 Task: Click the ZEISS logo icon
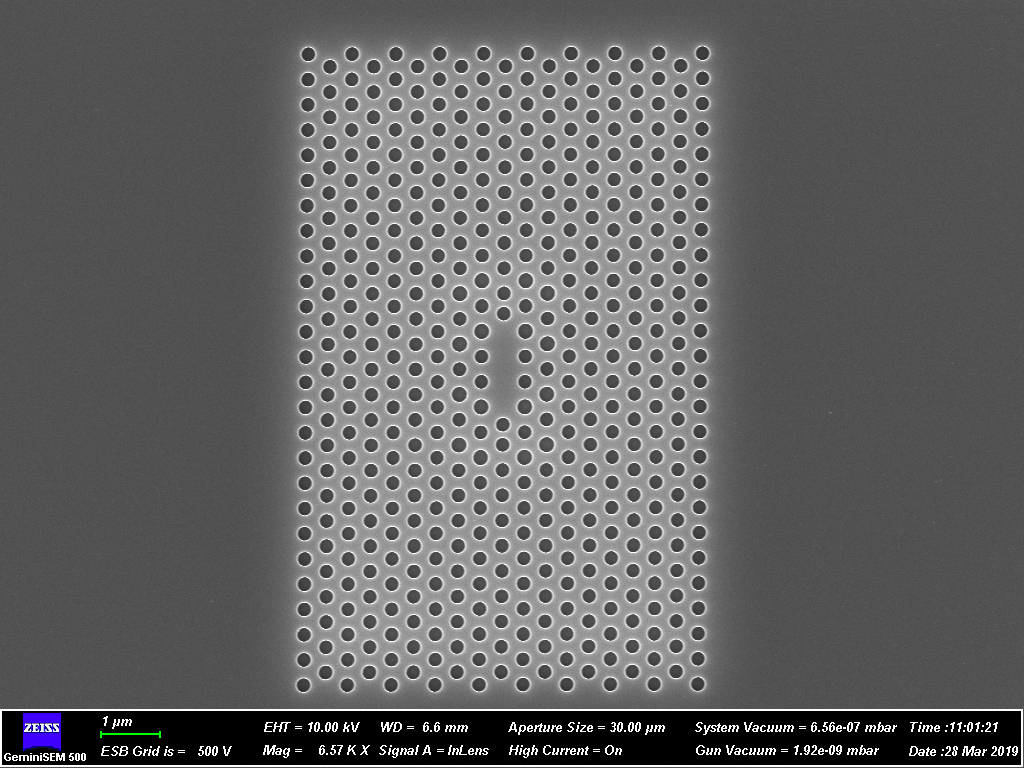click(x=42, y=731)
